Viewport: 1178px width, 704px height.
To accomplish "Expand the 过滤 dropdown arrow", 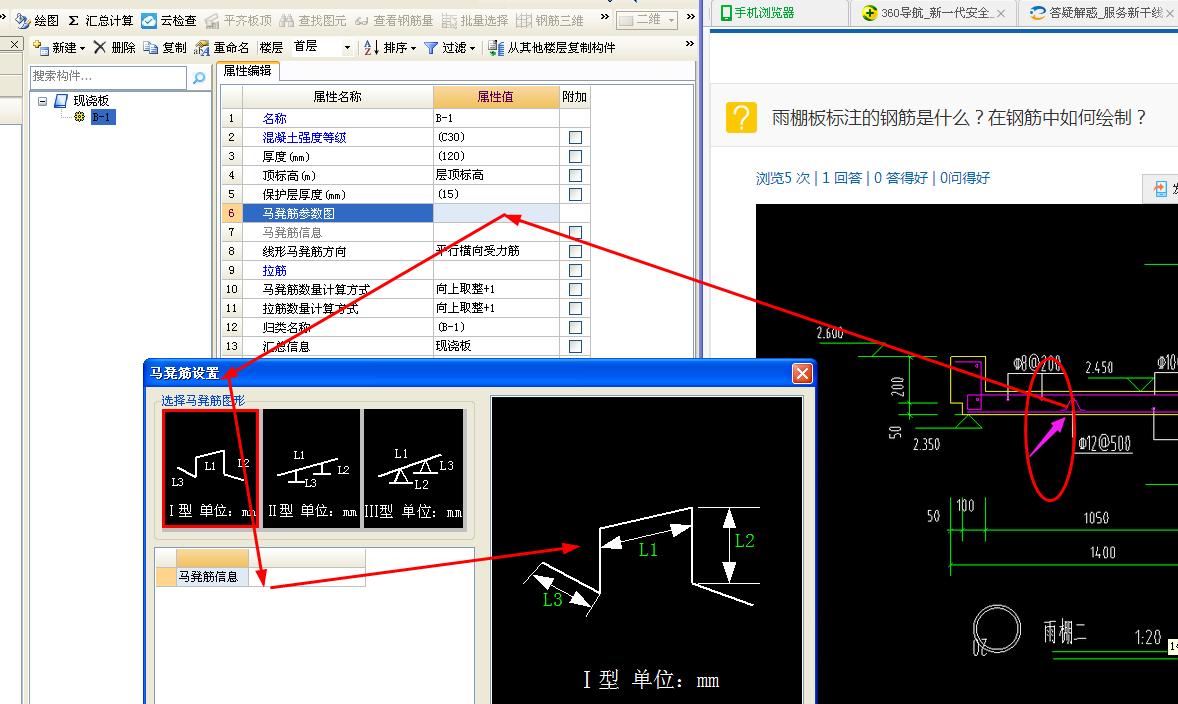I will [x=473, y=48].
